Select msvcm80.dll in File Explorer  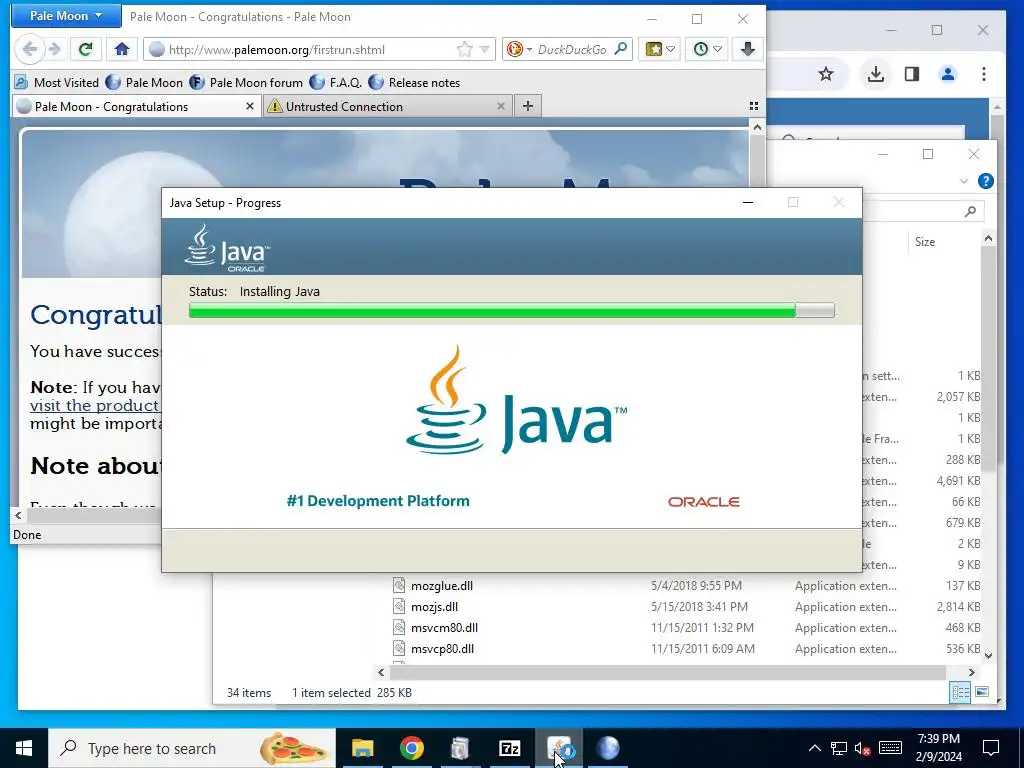pyautogui.click(x=444, y=628)
